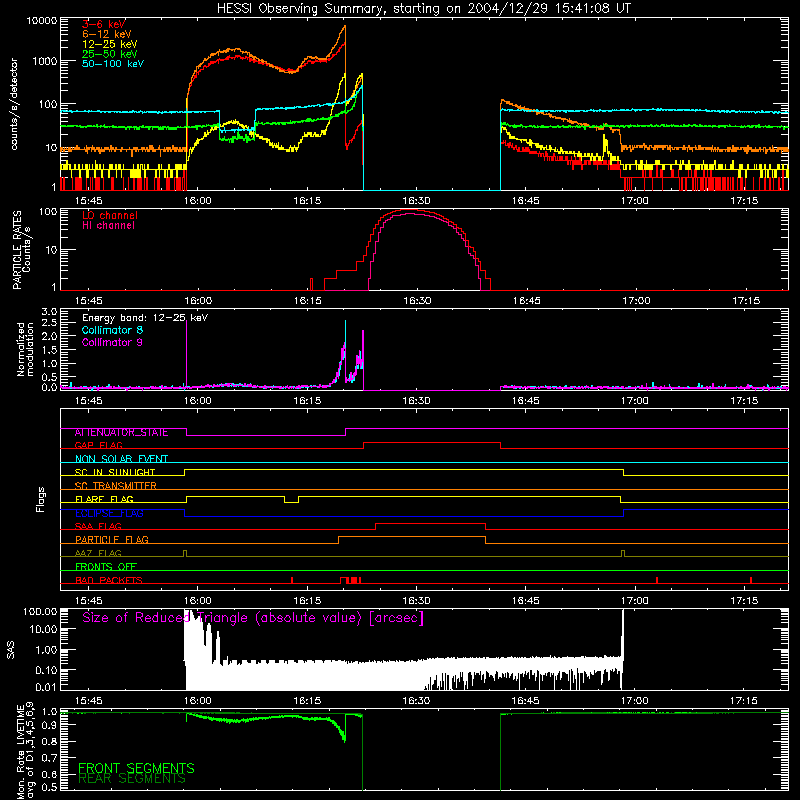This screenshot has width=800, height=800.
Task: Click the "Normalized modulation" axis title
Action: (x=25, y=349)
